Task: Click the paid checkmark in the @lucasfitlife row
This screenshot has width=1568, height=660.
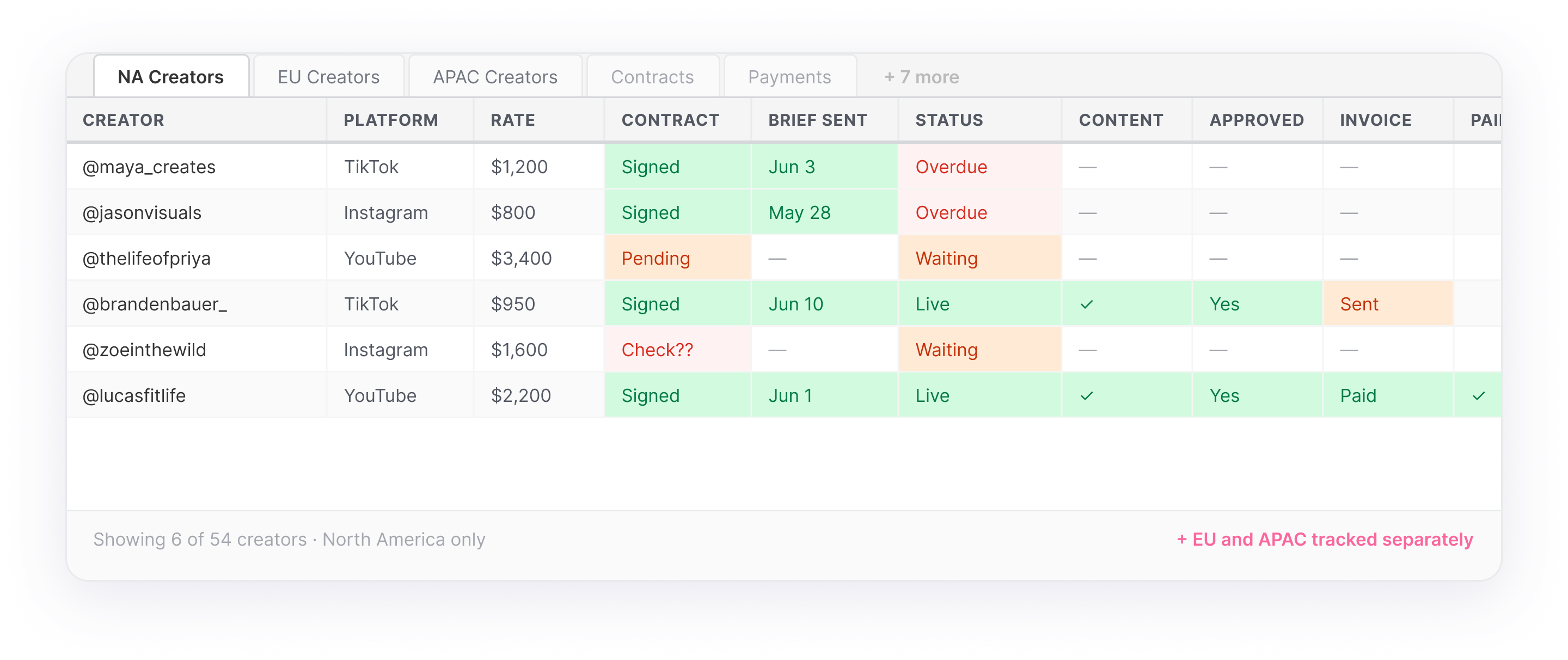Action: 1479,396
